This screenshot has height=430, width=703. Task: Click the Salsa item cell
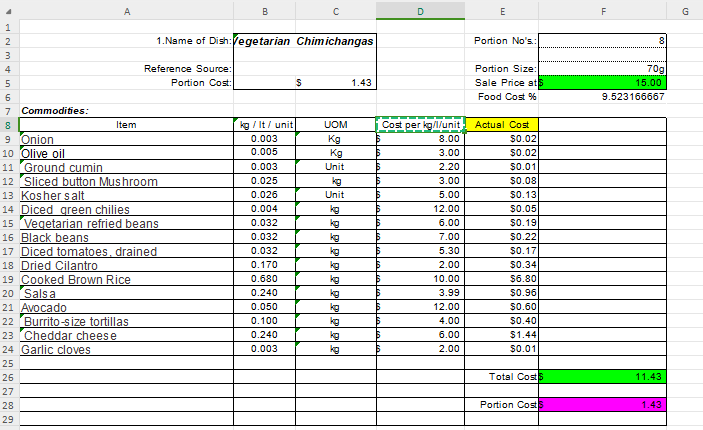pyautogui.click(x=126, y=293)
